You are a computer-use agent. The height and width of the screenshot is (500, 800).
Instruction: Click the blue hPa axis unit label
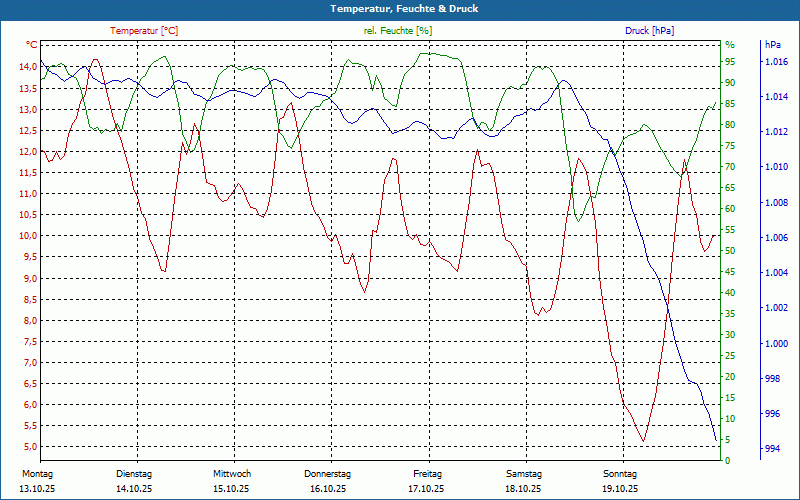coord(772,45)
